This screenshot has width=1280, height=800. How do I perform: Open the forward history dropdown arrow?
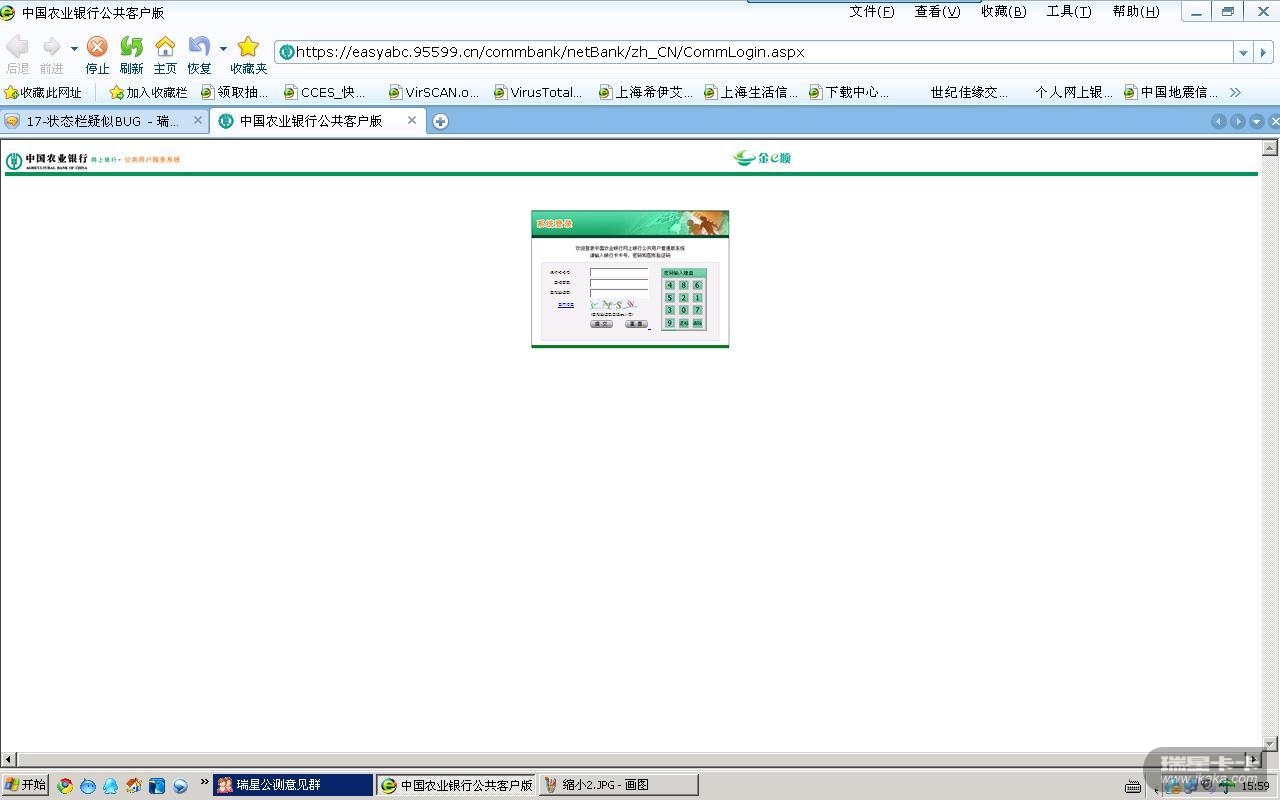point(74,48)
